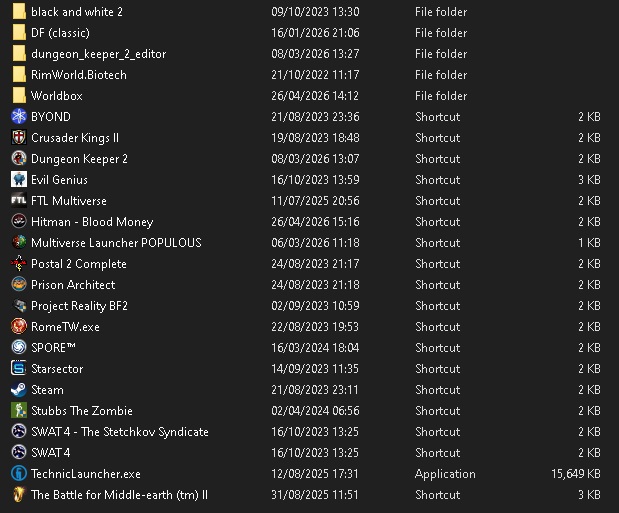Select the "dungeon_keeper_2_editor" name text
The height and width of the screenshot is (513, 619).
(98, 54)
